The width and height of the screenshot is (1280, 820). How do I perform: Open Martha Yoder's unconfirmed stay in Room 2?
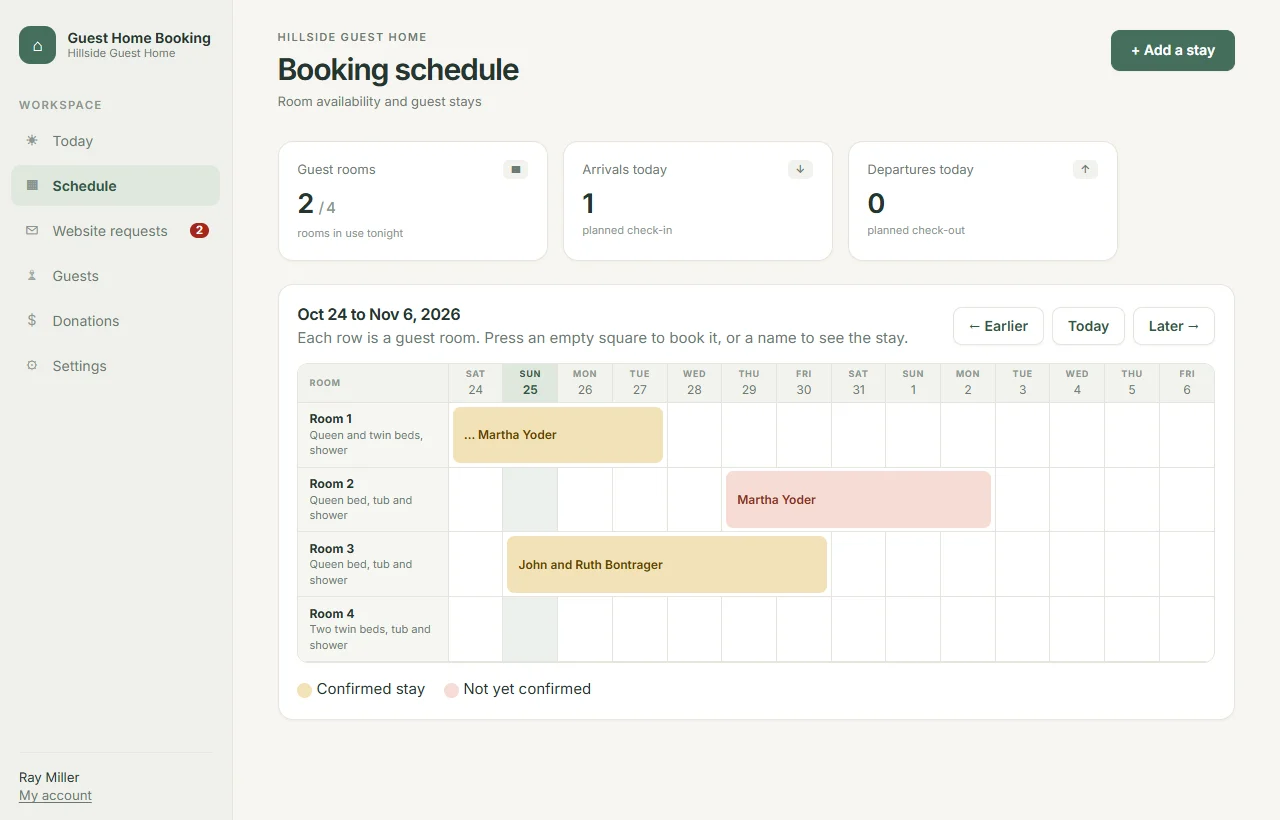coord(858,500)
